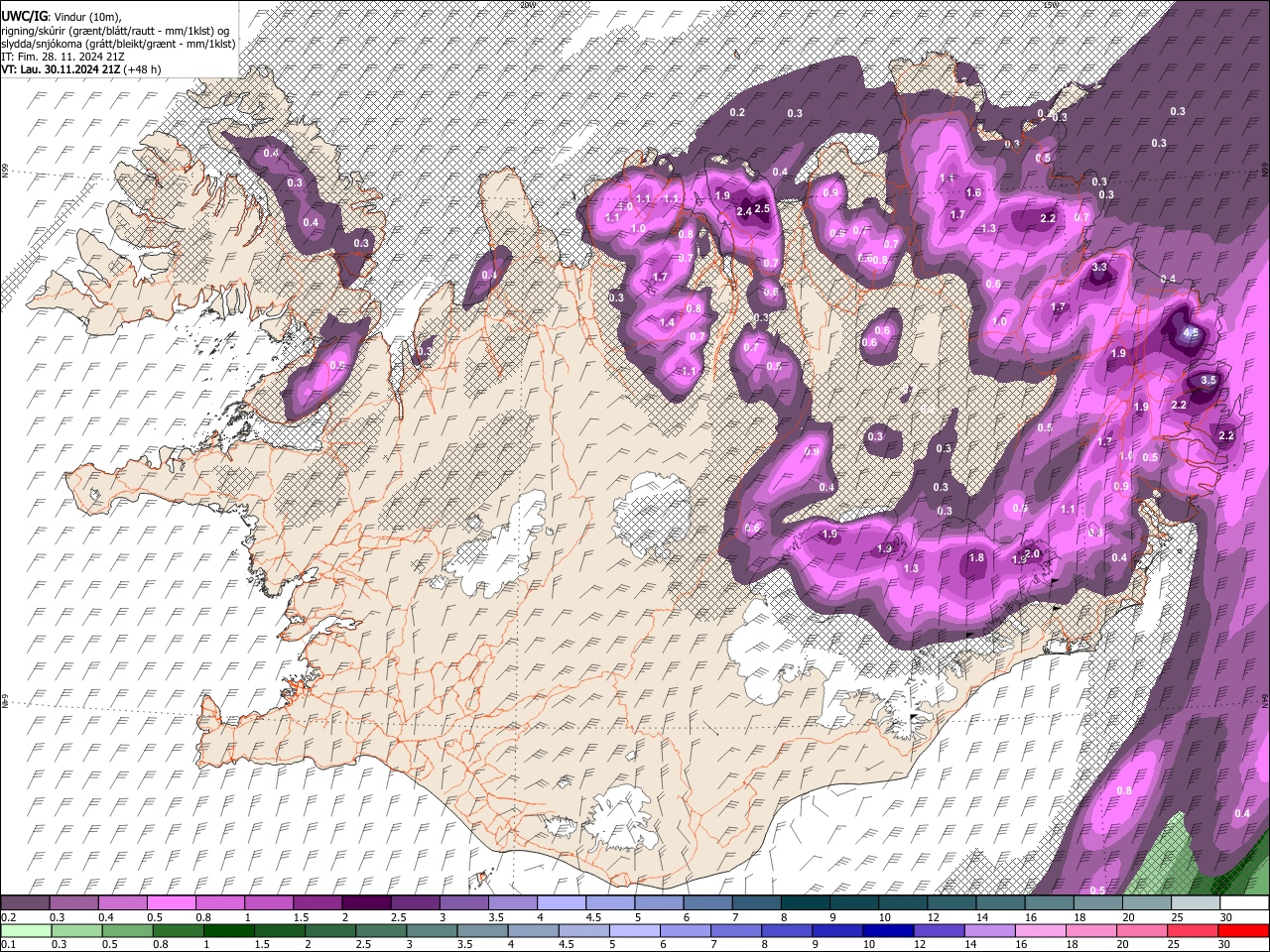Click the '3.5' precipitation value on the east coast
The height and width of the screenshot is (952, 1270).
[1208, 380]
